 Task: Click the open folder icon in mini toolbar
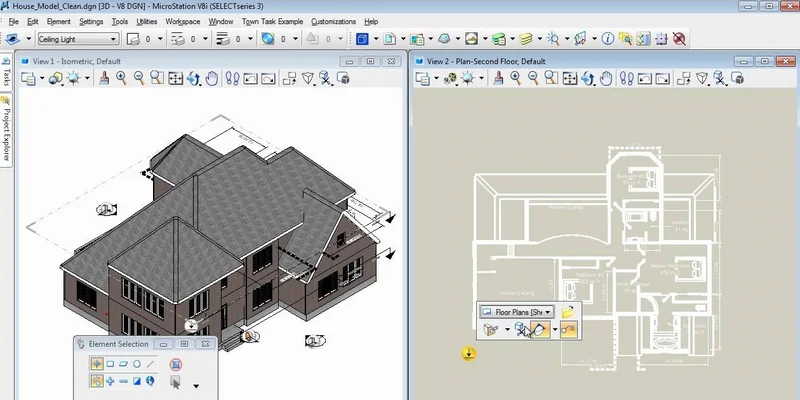point(568,311)
